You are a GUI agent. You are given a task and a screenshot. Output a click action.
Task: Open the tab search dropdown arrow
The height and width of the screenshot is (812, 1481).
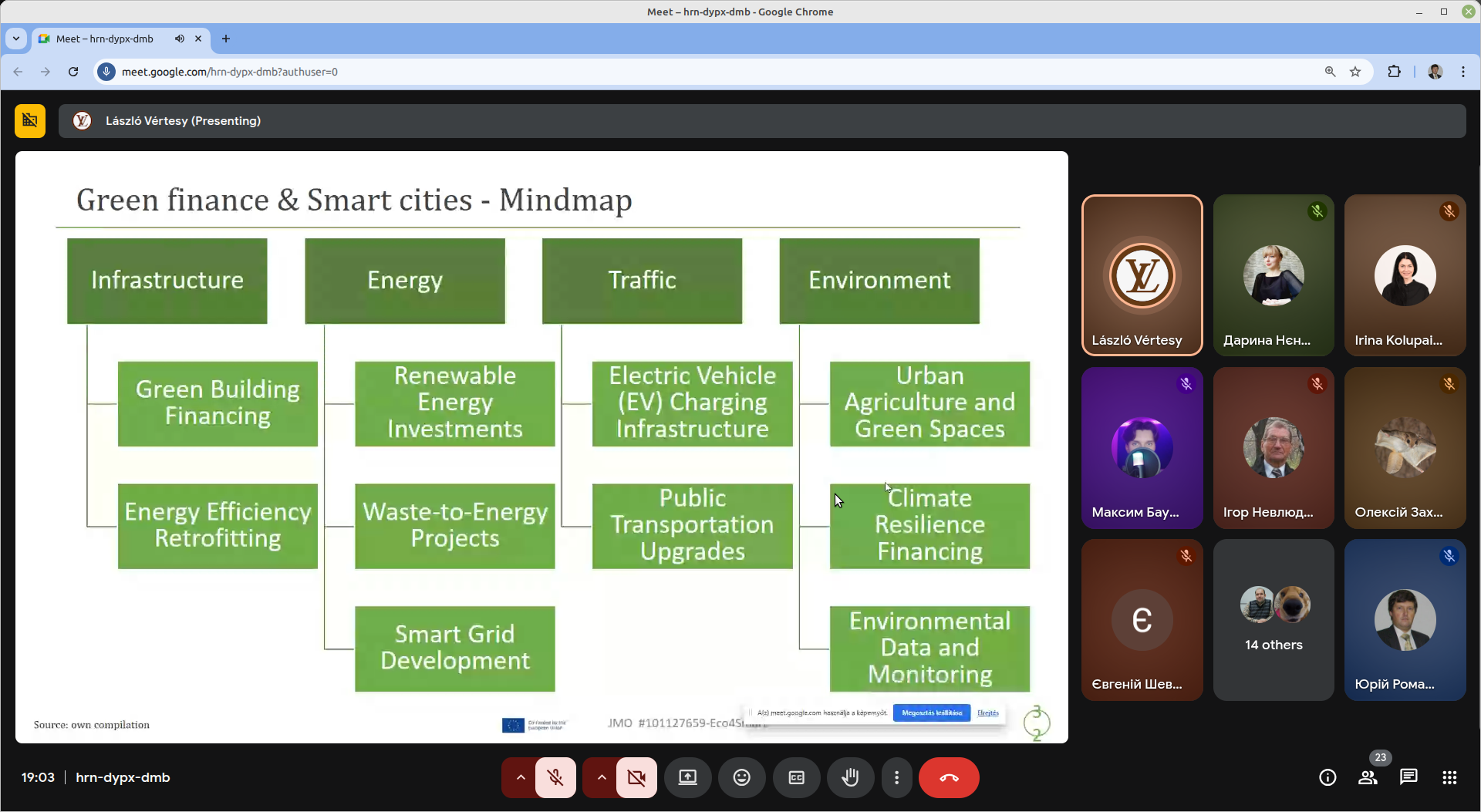coord(16,39)
